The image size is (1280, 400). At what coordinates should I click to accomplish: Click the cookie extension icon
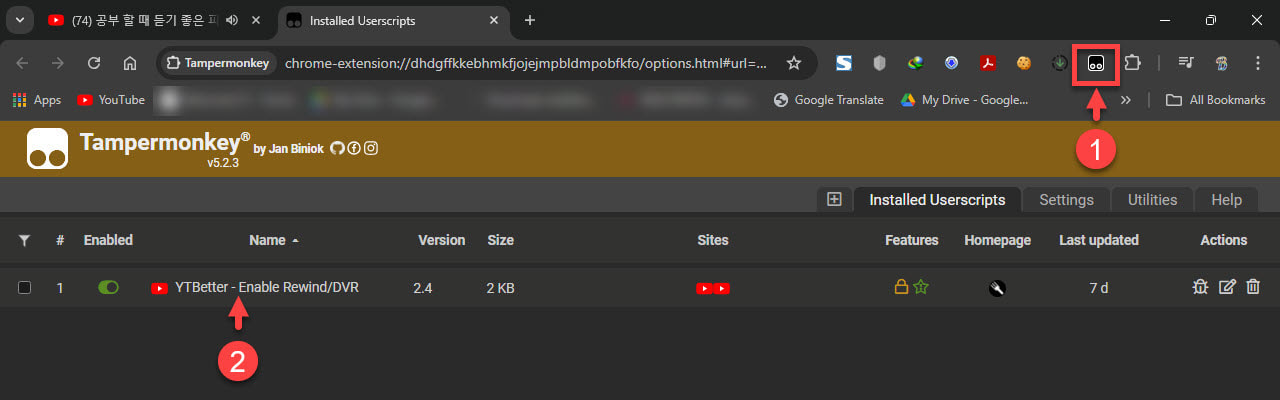click(1023, 63)
